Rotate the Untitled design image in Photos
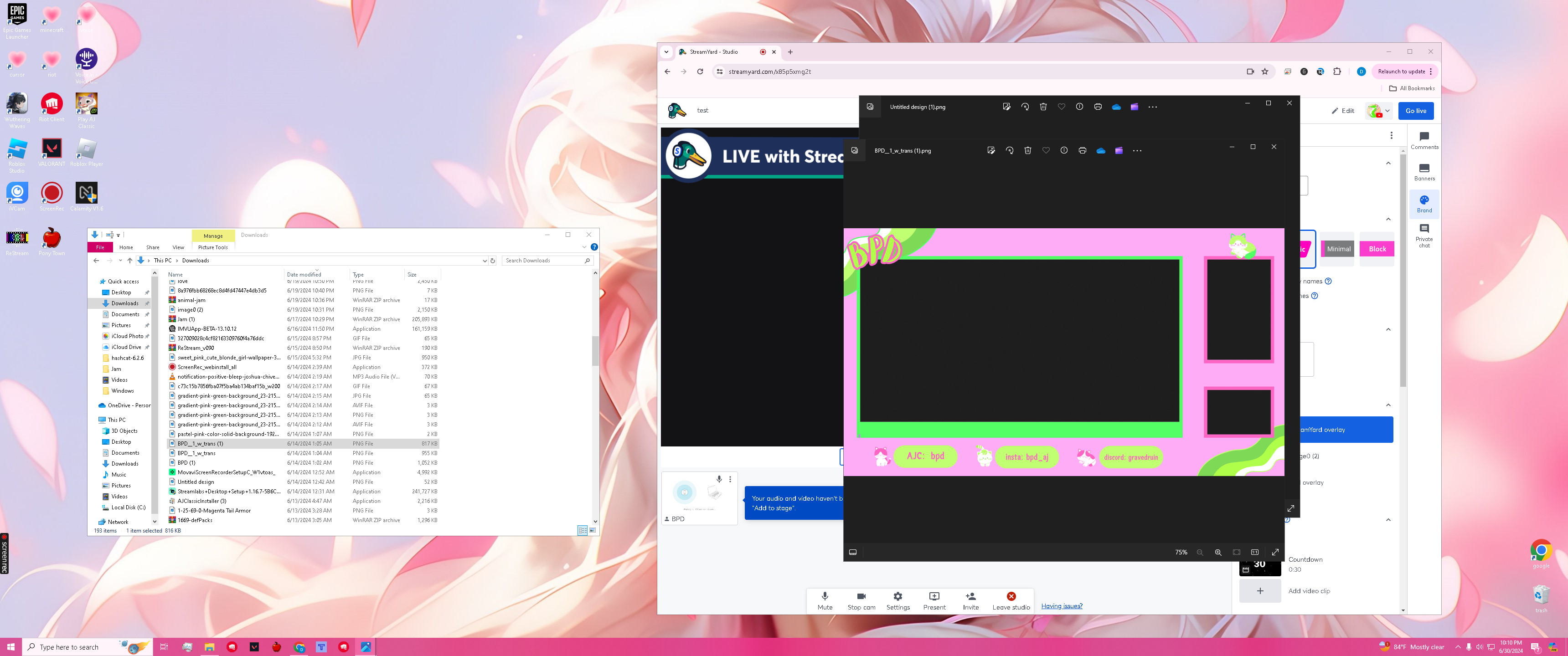This screenshot has width=1568, height=656. point(1025,107)
